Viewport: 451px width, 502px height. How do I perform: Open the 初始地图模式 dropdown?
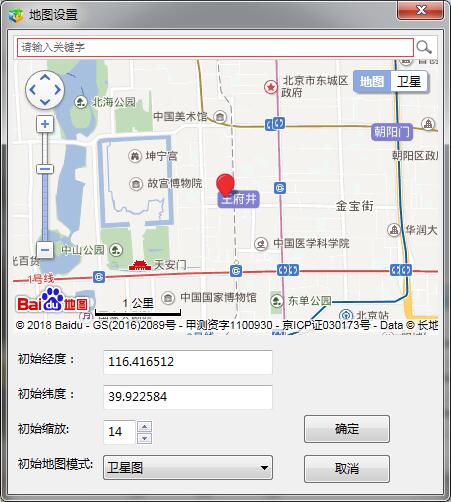pos(188,468)
